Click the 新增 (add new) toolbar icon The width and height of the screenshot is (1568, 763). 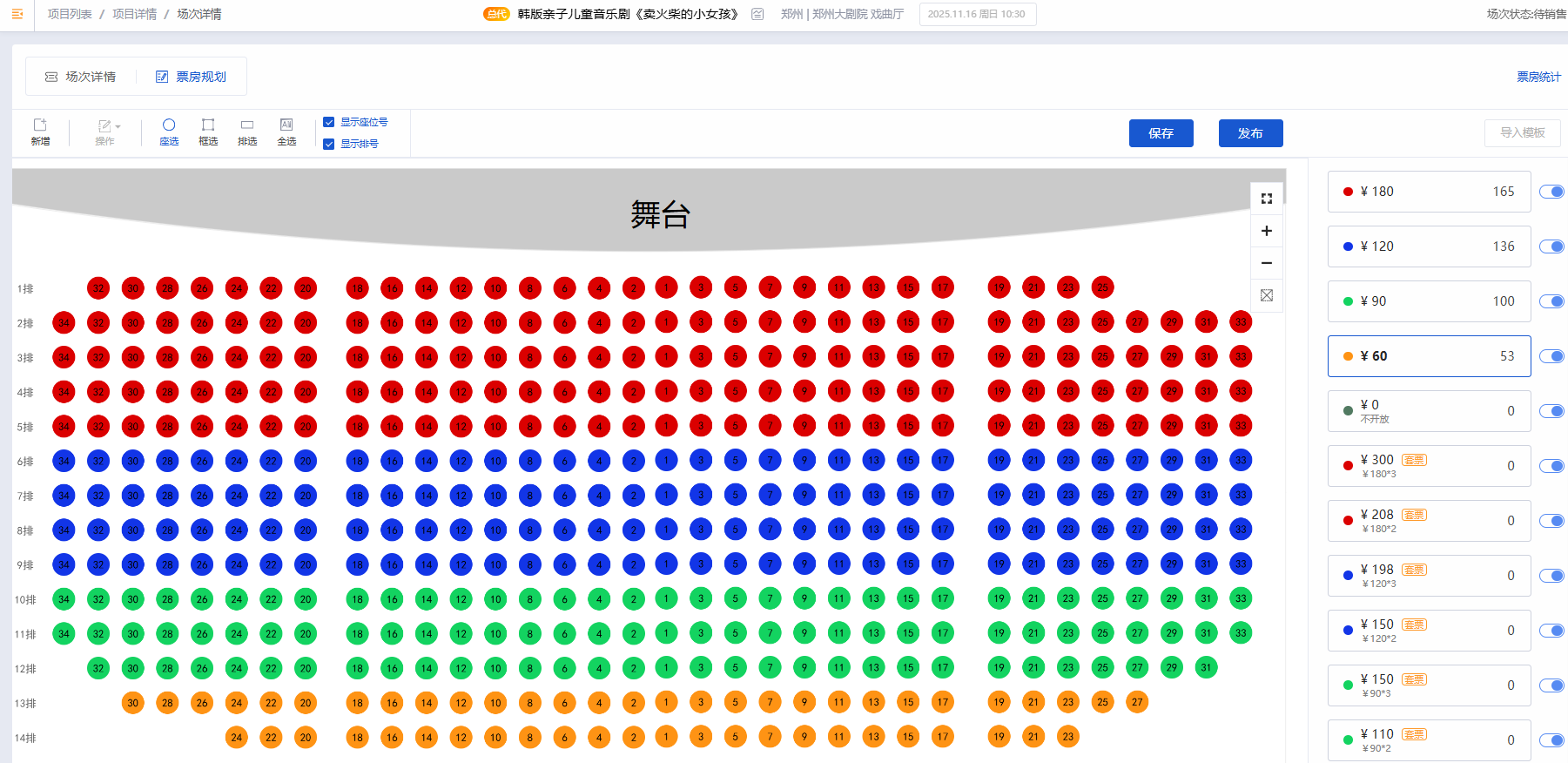click(40, 132)
